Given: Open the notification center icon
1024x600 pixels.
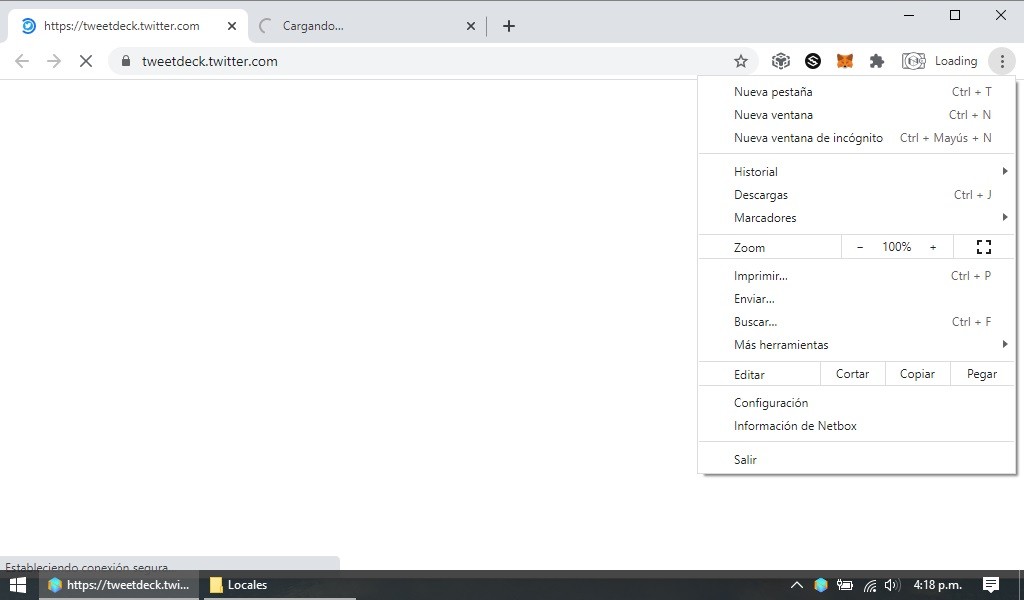Looking at the screenshot, I should coord(991,585).
